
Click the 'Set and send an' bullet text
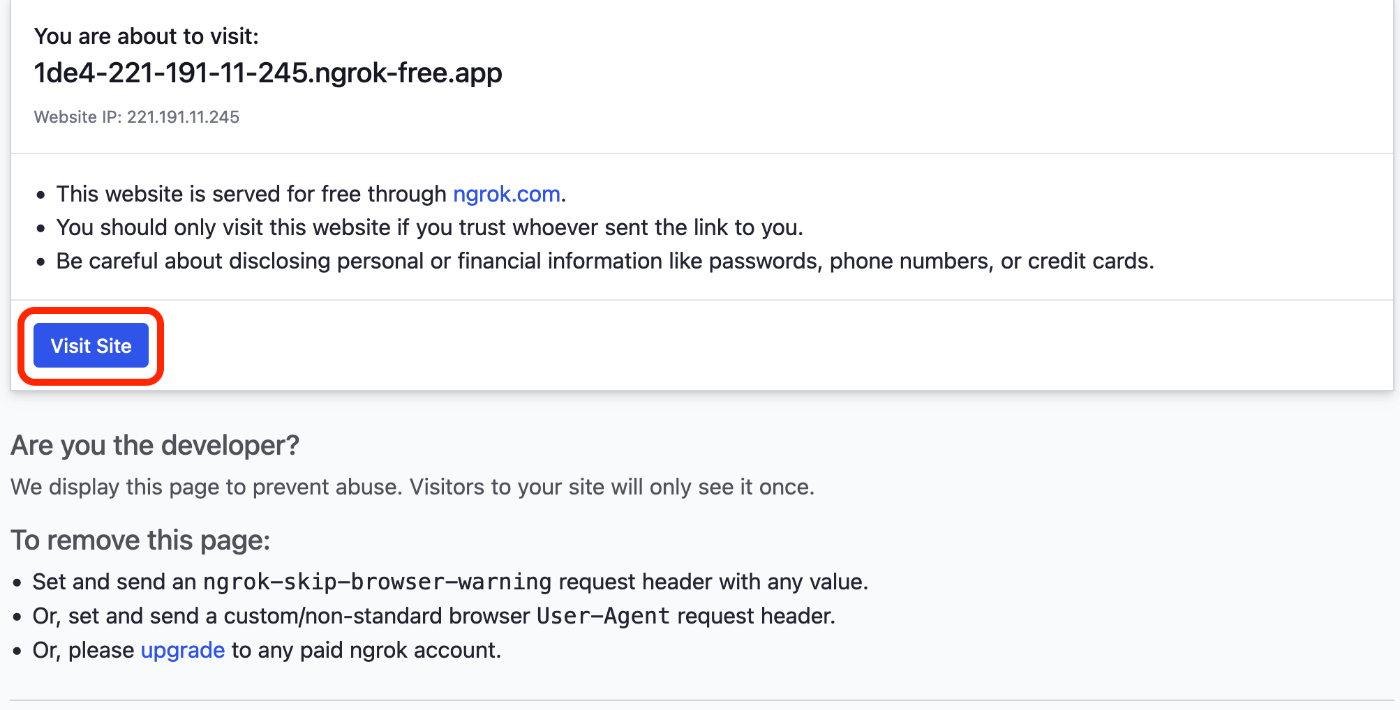115,581
